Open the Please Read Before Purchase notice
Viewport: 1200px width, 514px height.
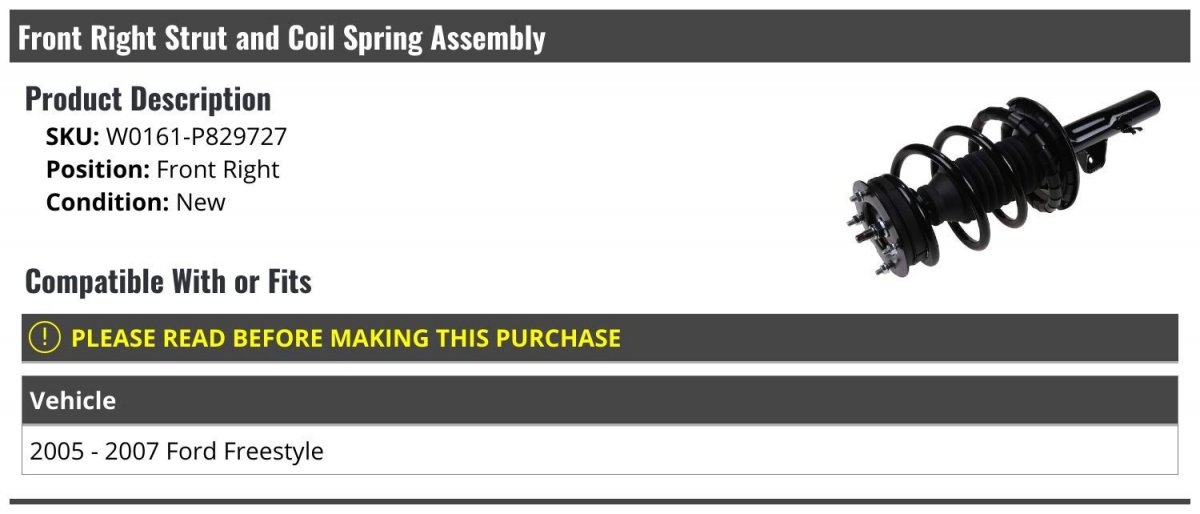point(346,338)
